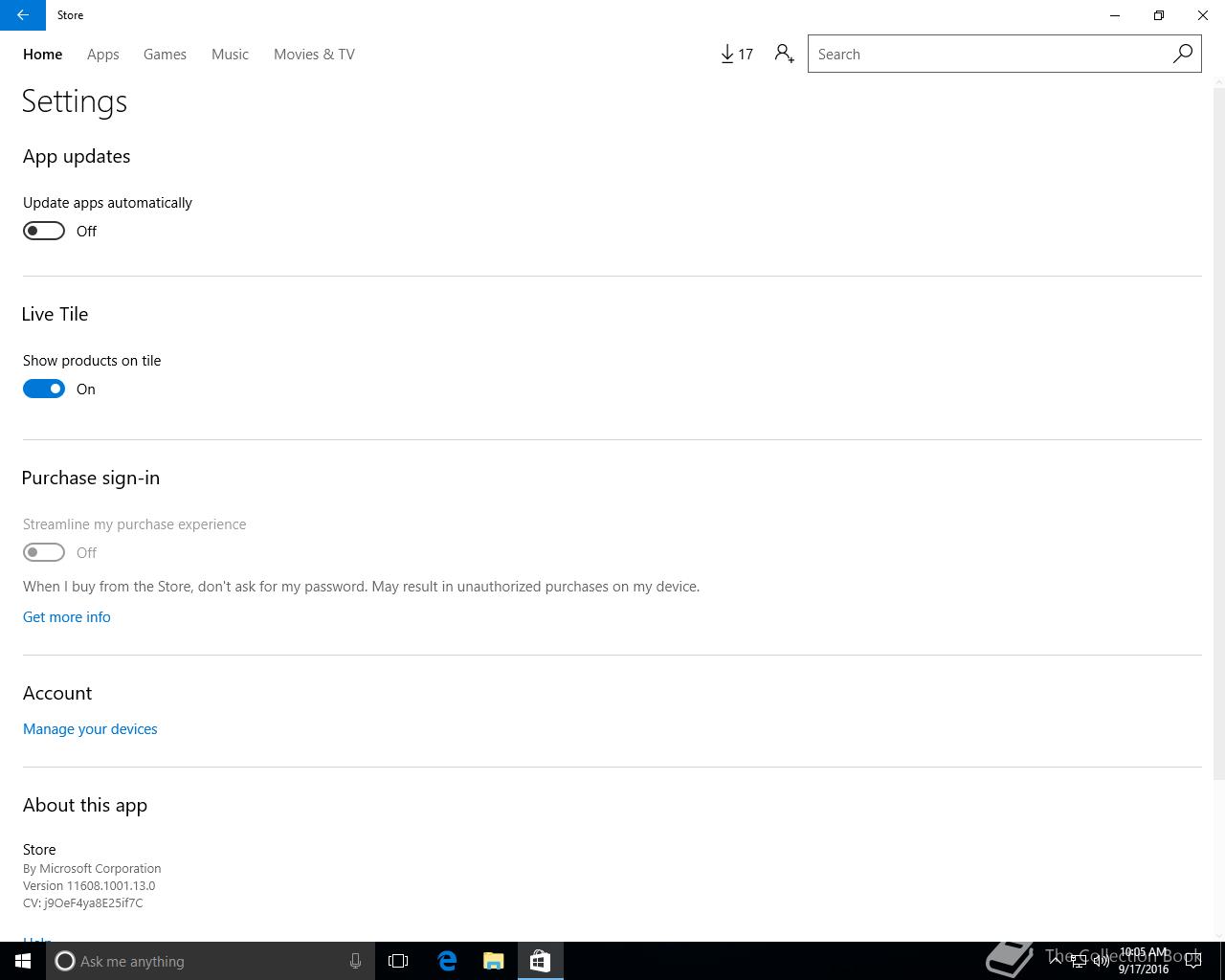Open the Music tab
The width and height of the screenshot is (1225, 980).
[x=230, y=55]
